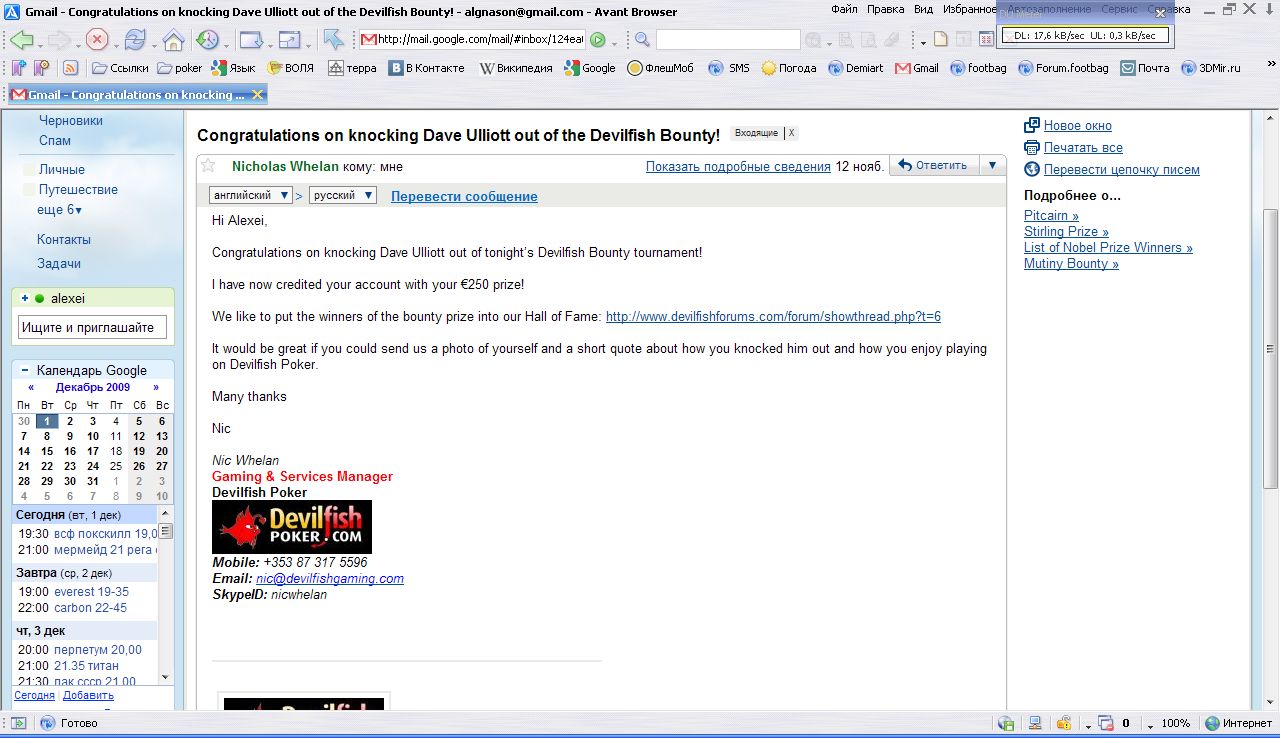Expand the alexei chat status panel

pyautogui.click(x=25, y=298)
